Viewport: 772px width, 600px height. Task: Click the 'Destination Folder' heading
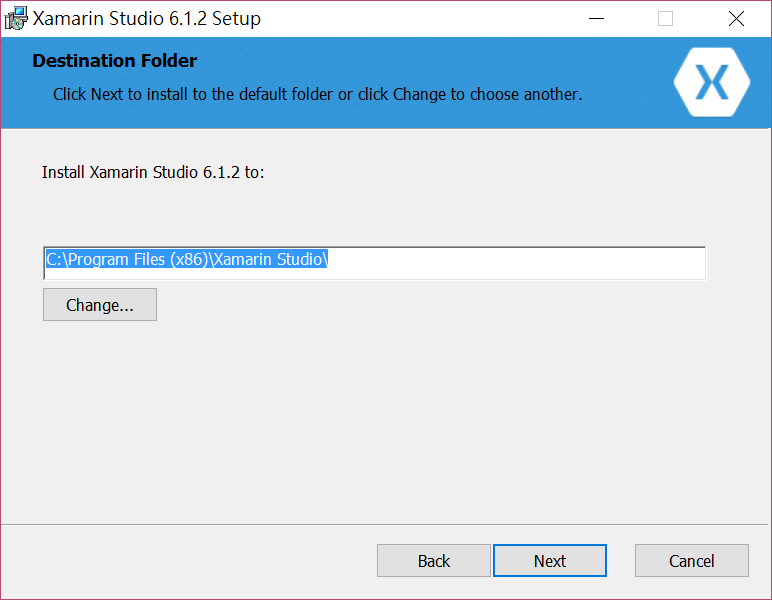tap(115, 61)
